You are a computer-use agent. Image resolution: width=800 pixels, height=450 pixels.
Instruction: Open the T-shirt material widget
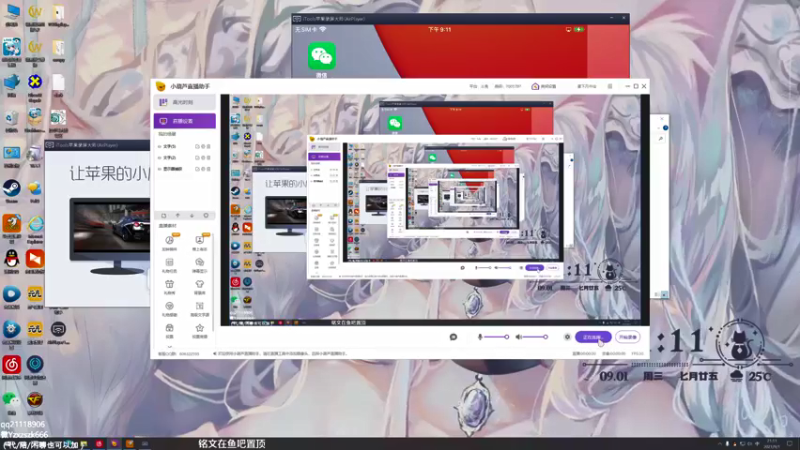(x=199, y=286)
